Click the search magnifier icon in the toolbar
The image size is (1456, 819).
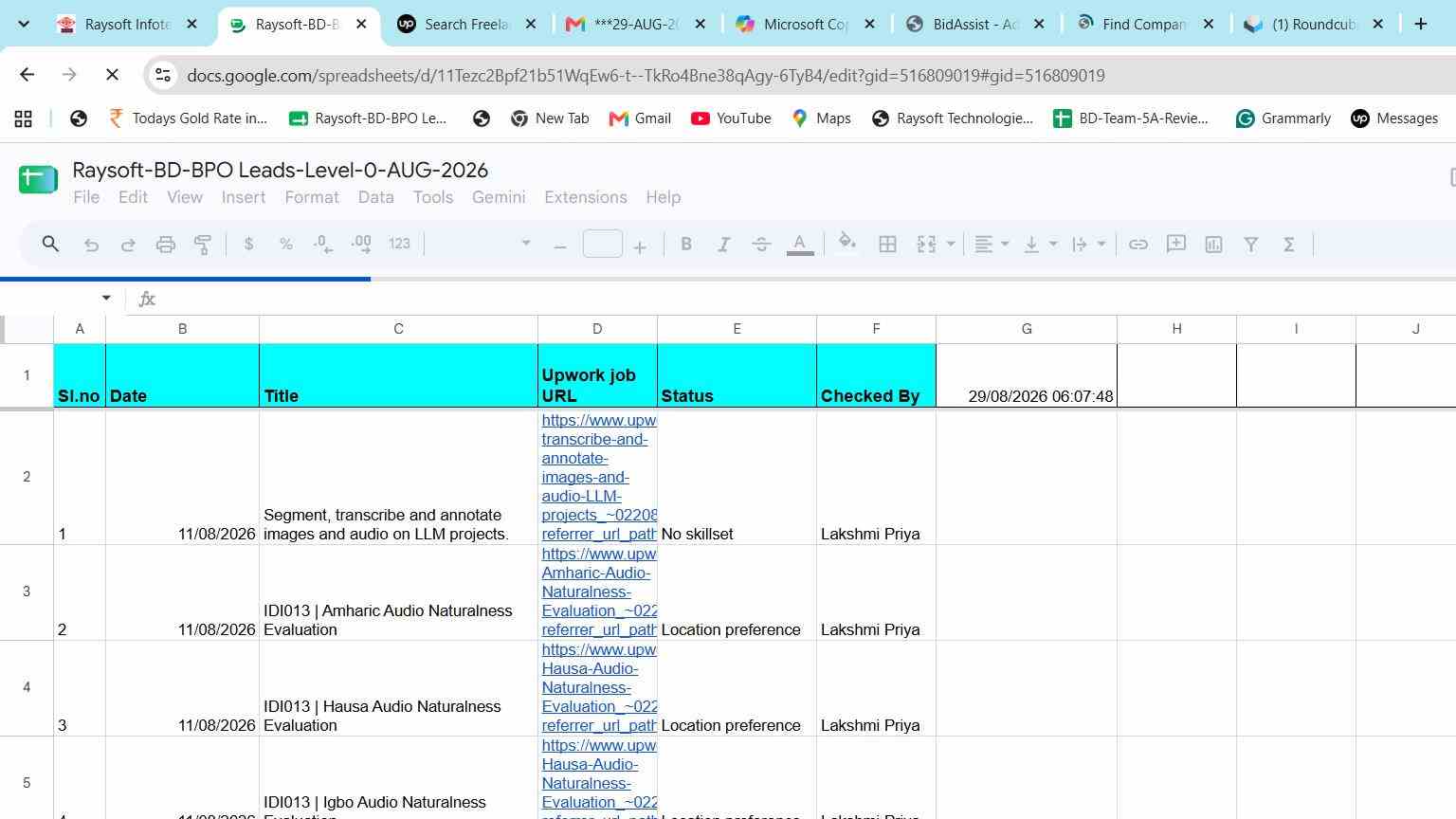(x=50, y=245)
